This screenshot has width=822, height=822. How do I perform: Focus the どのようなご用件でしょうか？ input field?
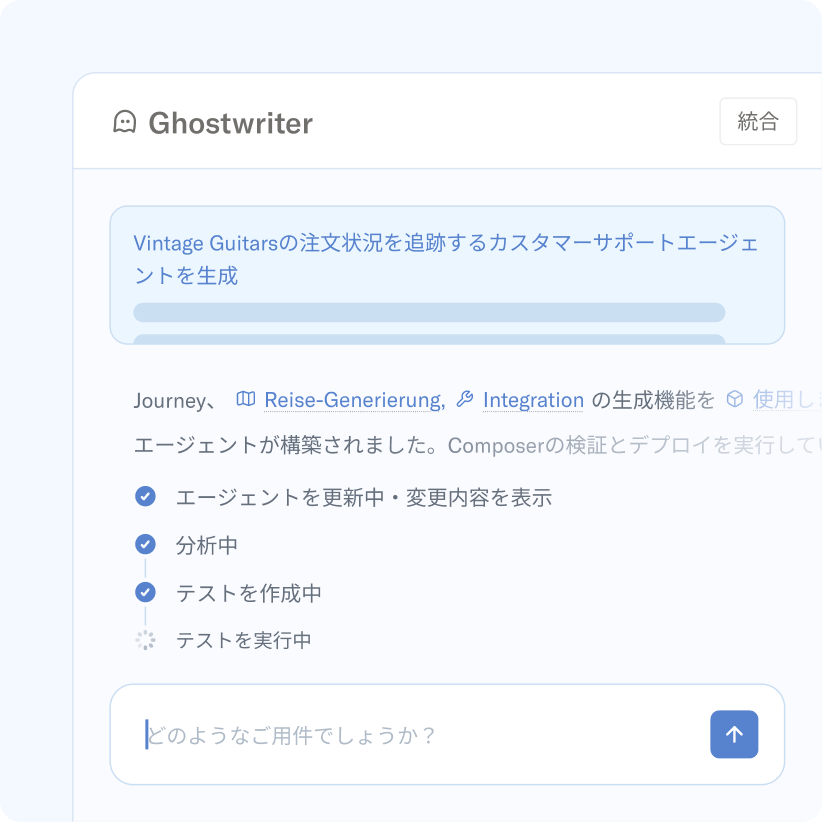click(x=447, y=734)
